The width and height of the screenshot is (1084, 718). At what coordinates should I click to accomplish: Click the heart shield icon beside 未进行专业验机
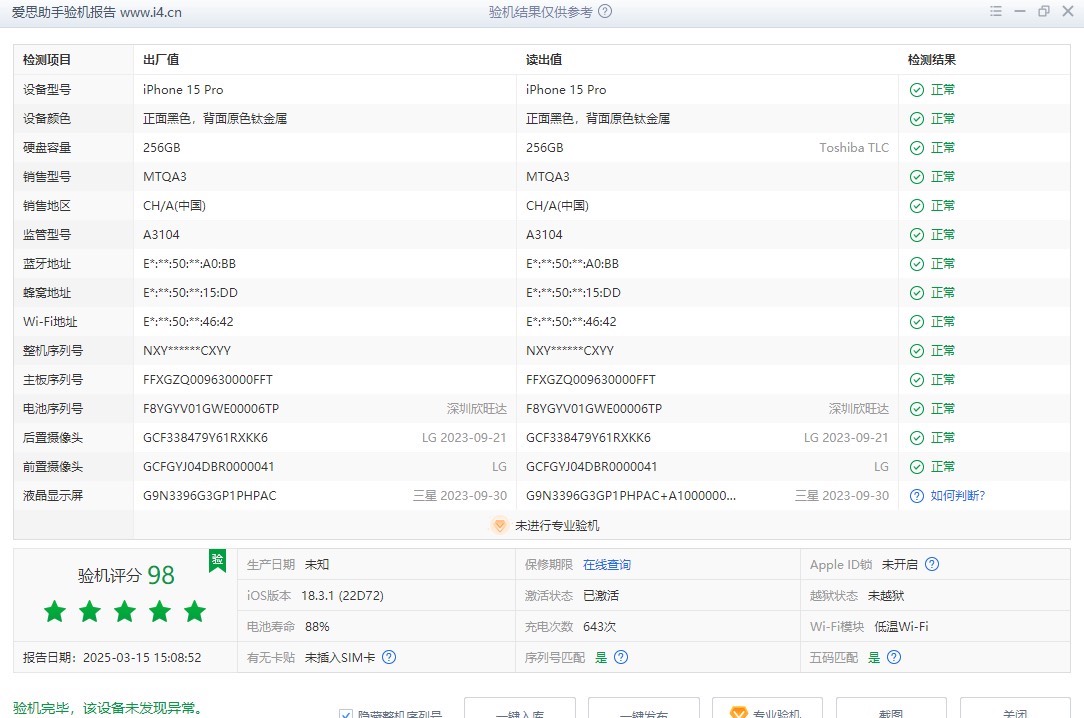pyautogui.click(x=499, y=525)
